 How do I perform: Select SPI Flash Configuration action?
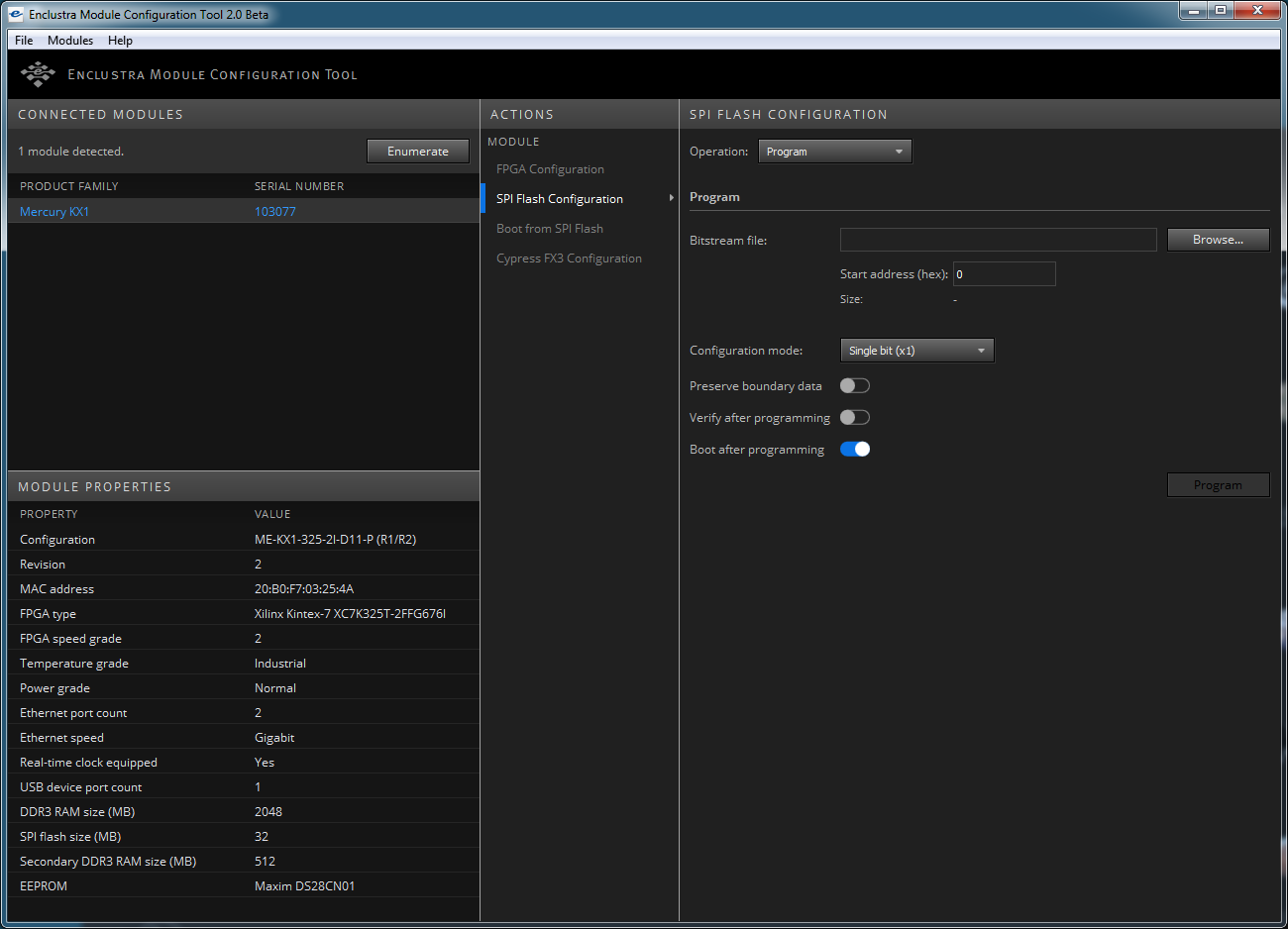[560, 199]
